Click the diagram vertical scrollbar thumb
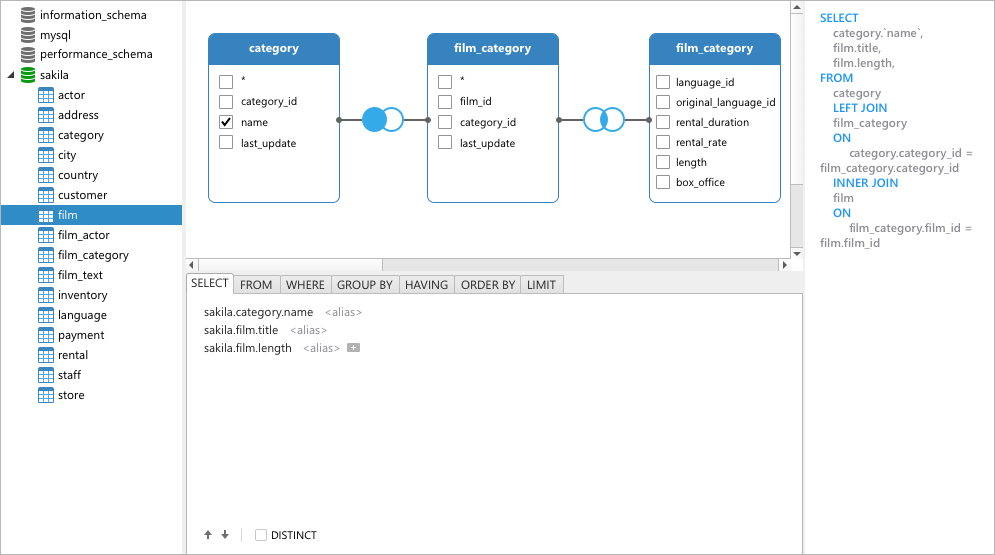Screen dimensions: 995x555 point(797,98)
